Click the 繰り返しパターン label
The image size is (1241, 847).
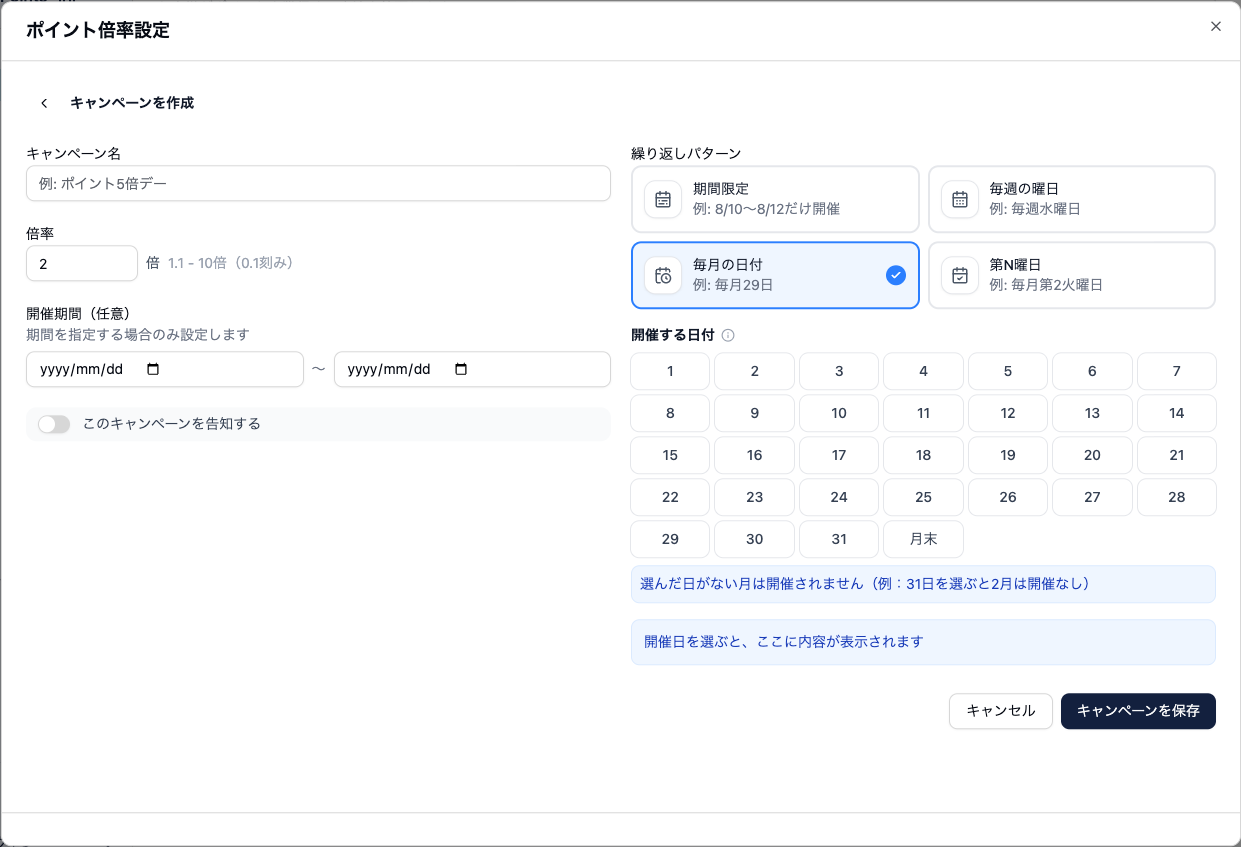(x=686, y=153)
